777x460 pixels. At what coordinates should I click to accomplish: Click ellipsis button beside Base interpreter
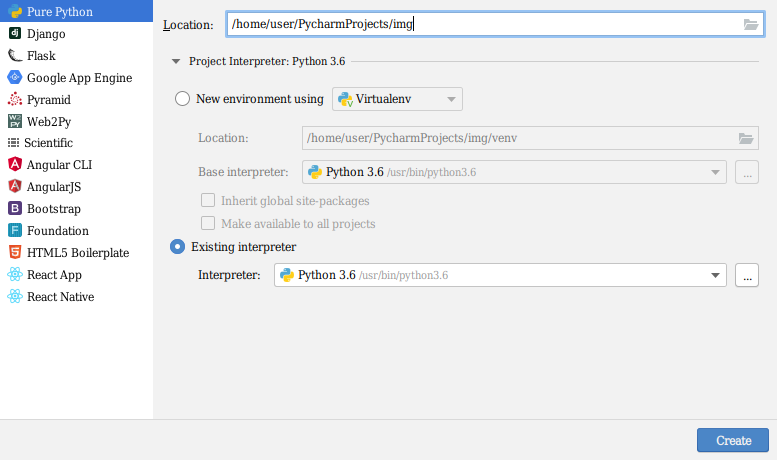coord(747,172)
